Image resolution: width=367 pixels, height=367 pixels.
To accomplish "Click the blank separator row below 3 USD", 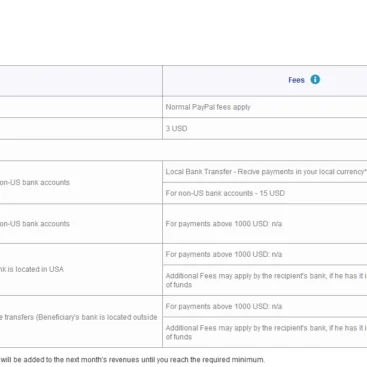I will point(183,150).
